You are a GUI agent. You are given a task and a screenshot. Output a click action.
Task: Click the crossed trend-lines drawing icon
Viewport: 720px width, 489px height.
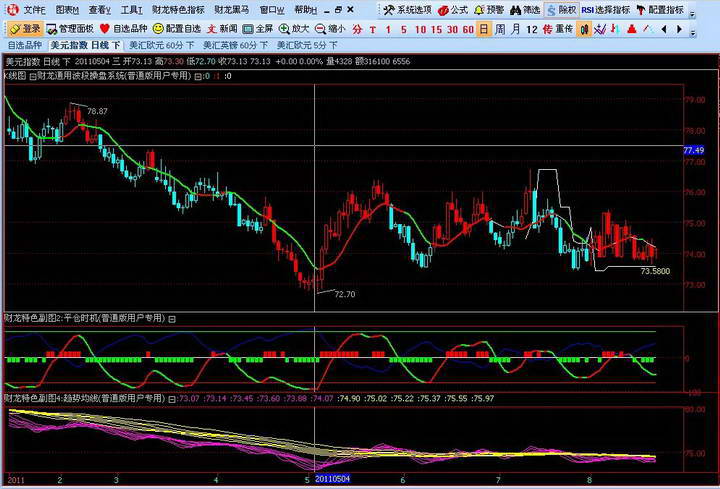pyautogui.click(x=600, y=29)
